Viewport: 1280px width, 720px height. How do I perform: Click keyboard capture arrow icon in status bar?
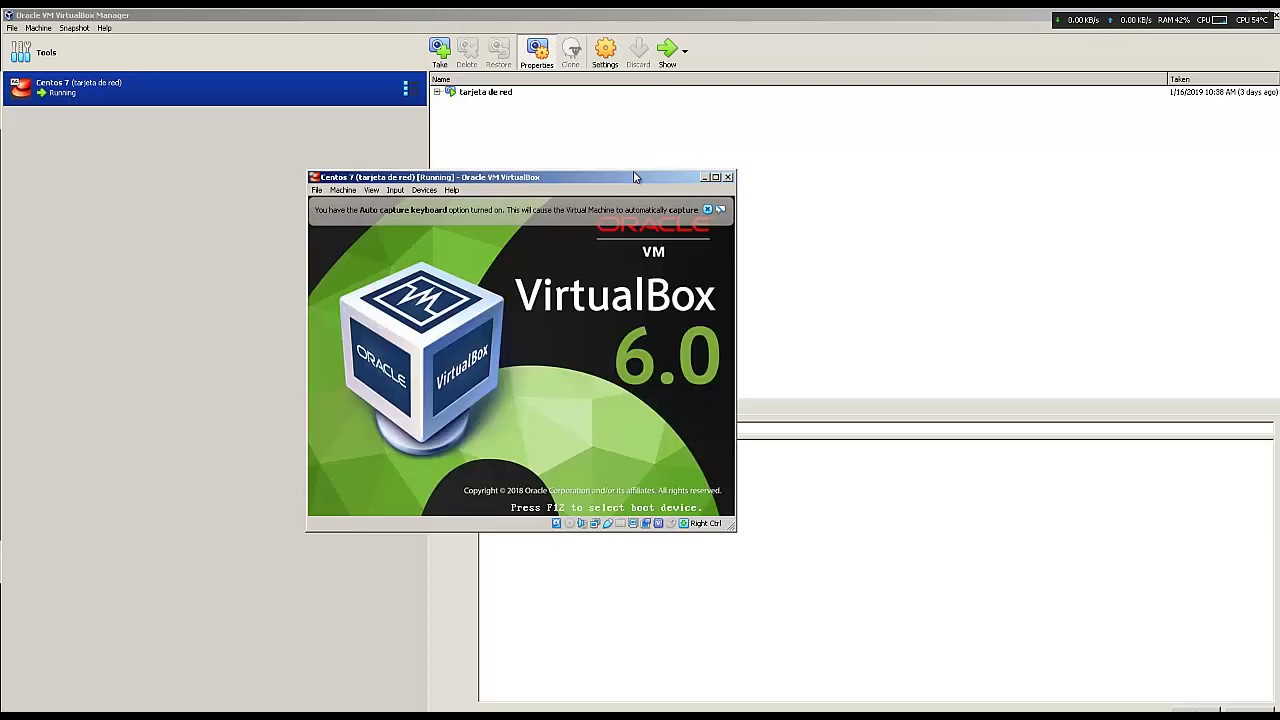tap(683, 523)
